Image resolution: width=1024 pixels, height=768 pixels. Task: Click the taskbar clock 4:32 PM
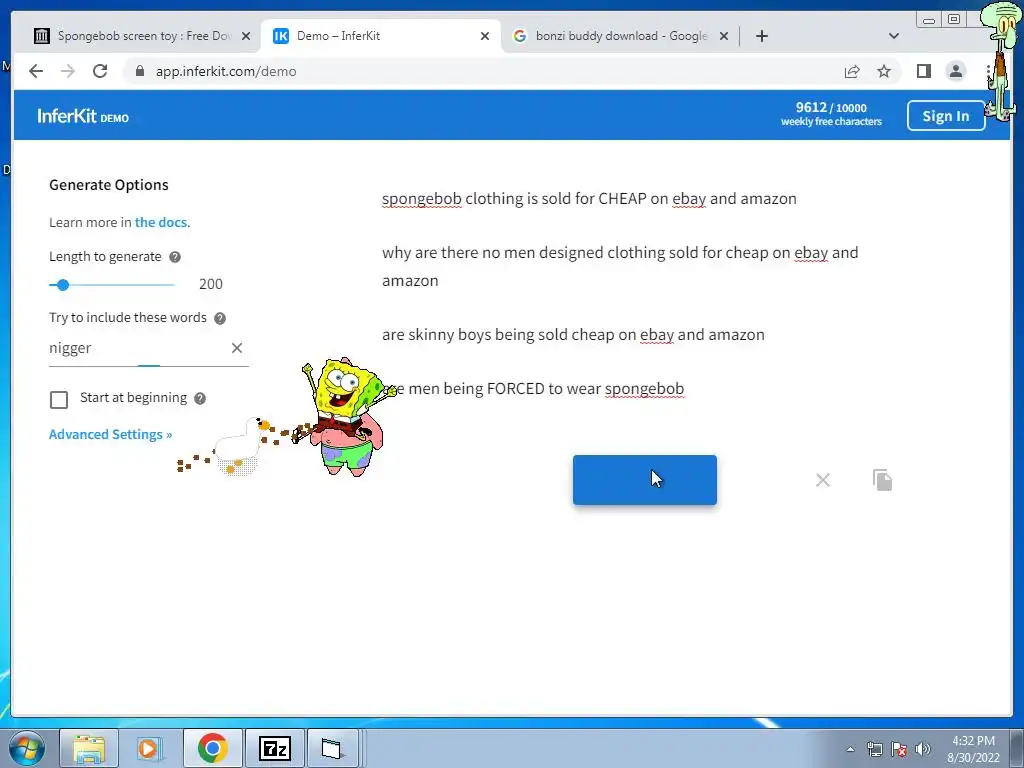pyautogui.click(x=973, y=749)
